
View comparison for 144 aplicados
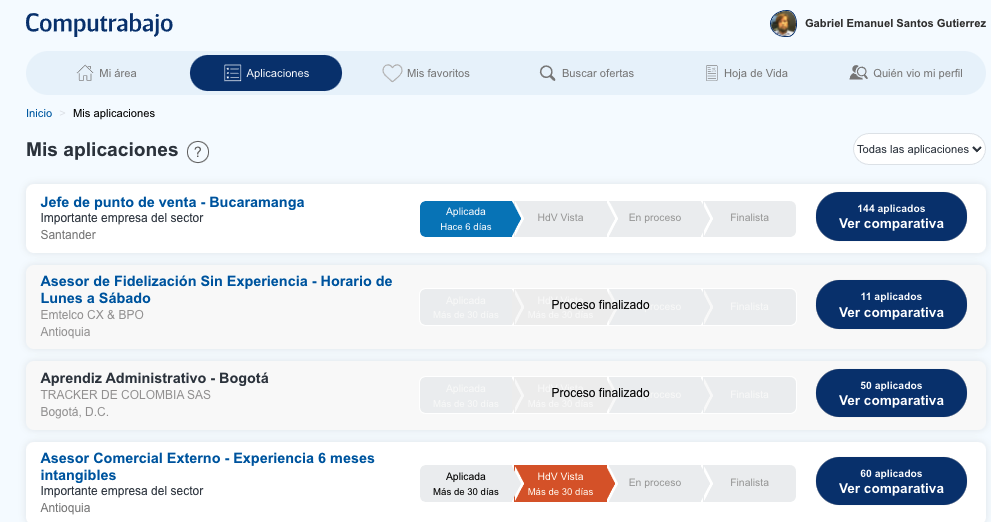click(891, 217)
